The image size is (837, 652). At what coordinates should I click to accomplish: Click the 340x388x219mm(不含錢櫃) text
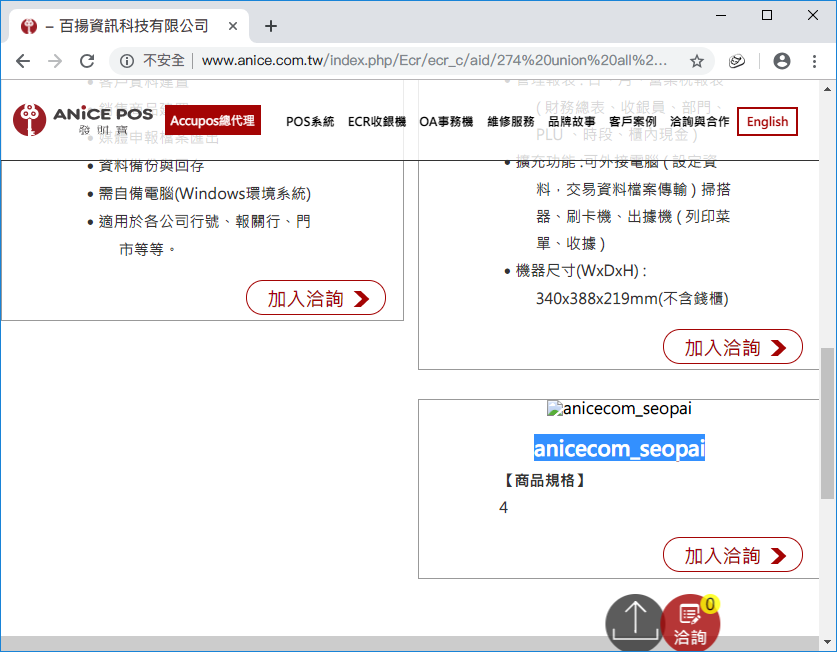[x=632, y=298]
